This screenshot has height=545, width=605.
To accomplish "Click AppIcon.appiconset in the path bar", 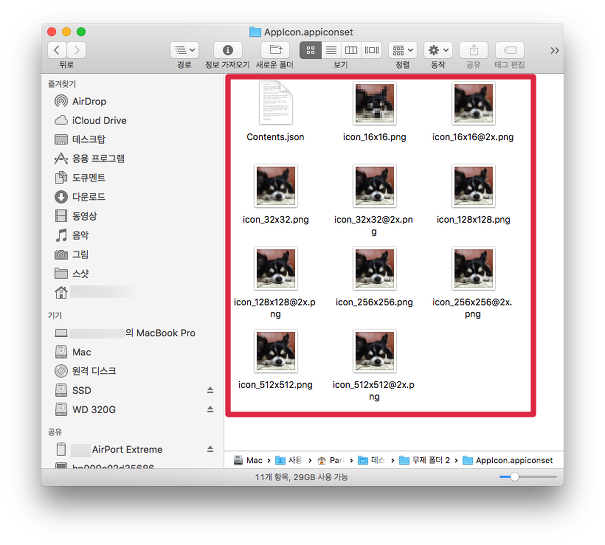I will pyautogui.click(x=508, y=460).
